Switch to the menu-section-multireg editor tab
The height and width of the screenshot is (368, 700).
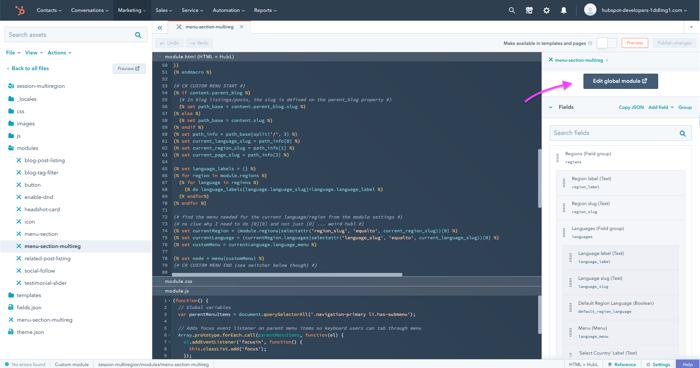(x=209, y=27)
